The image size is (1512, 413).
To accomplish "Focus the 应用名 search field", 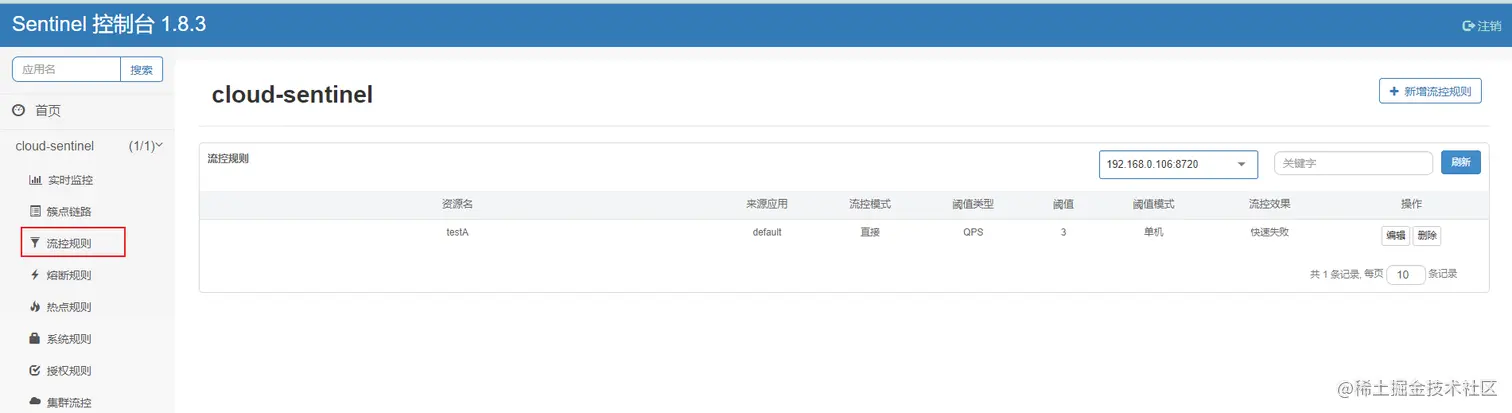I will pos(66,69).
